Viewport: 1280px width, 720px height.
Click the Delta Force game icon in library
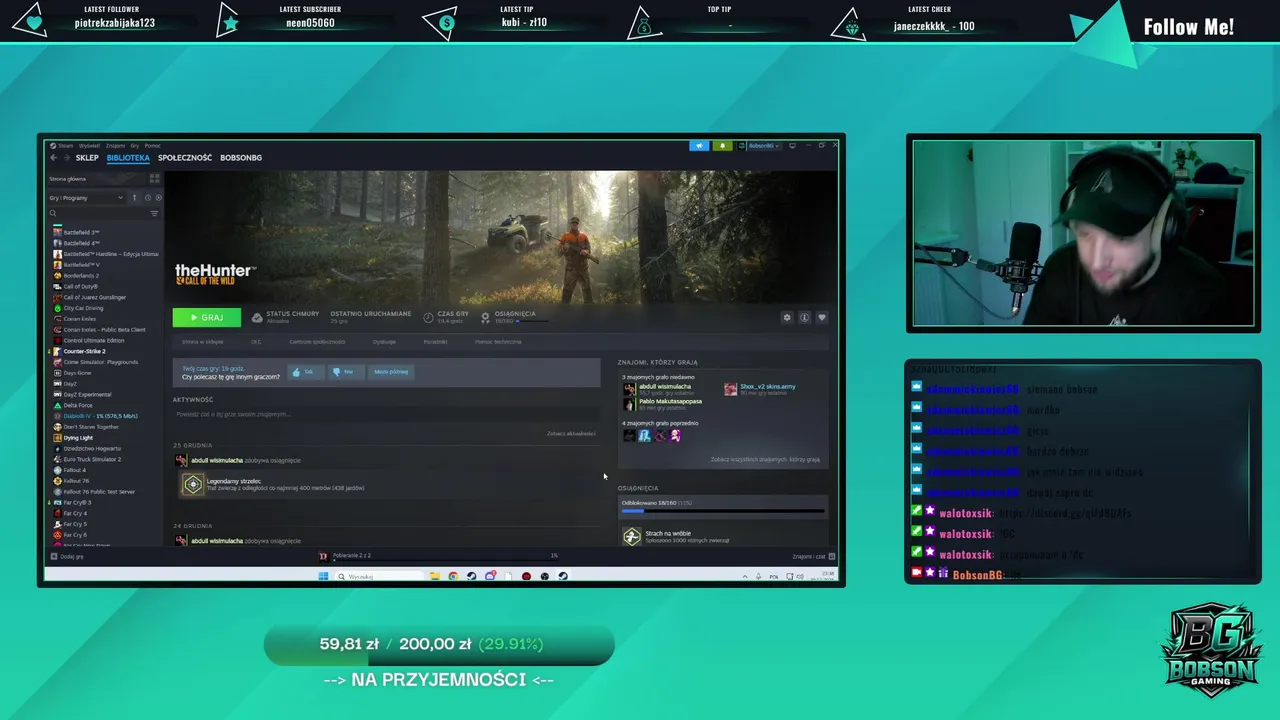(x=57, y=405)
